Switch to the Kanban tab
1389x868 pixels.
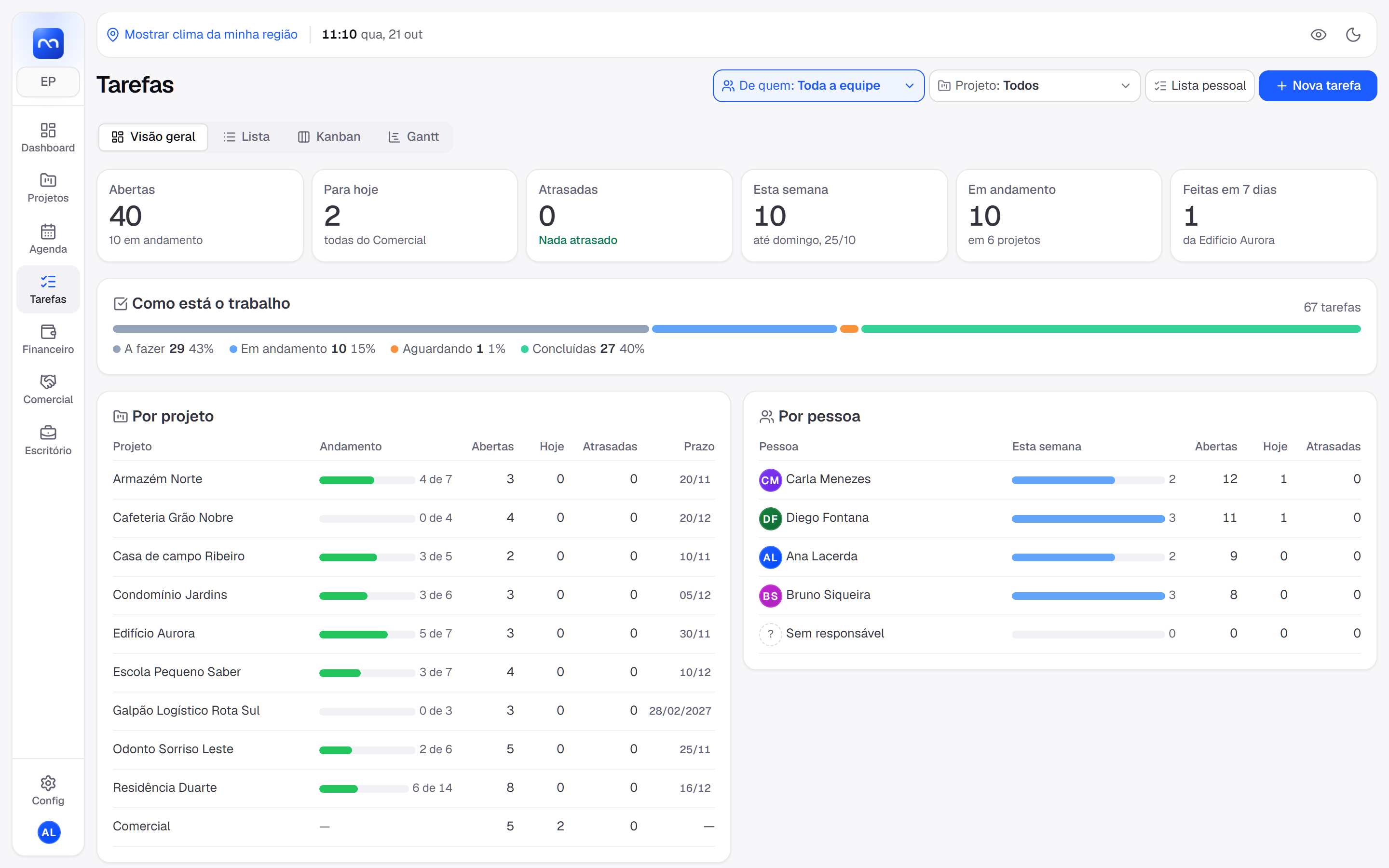point(329,136)
